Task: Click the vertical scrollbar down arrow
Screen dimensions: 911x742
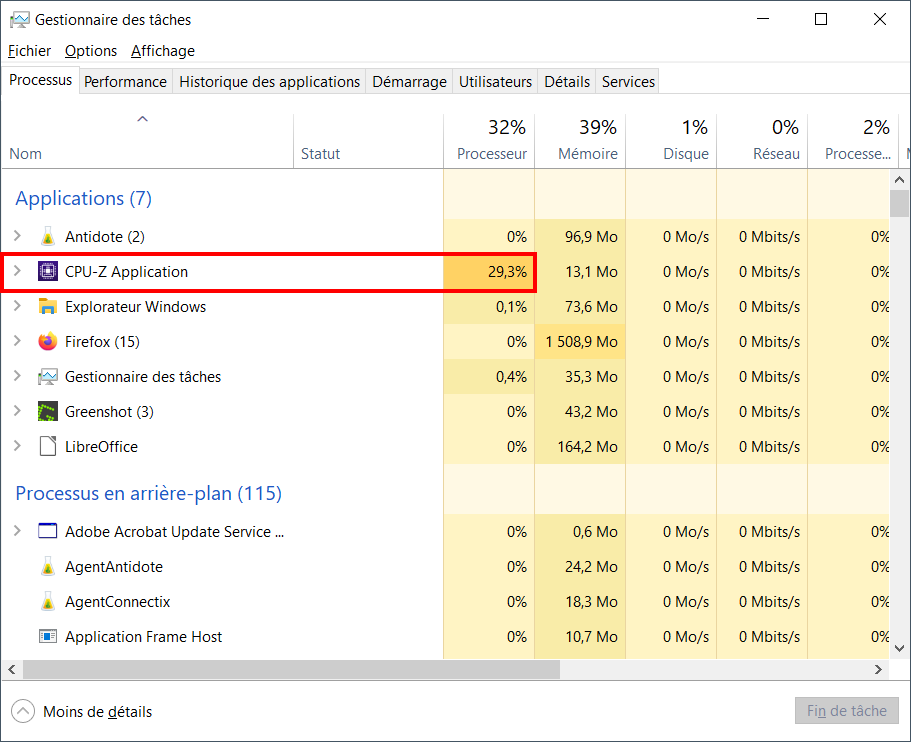Action: click(x=899, y=648)
